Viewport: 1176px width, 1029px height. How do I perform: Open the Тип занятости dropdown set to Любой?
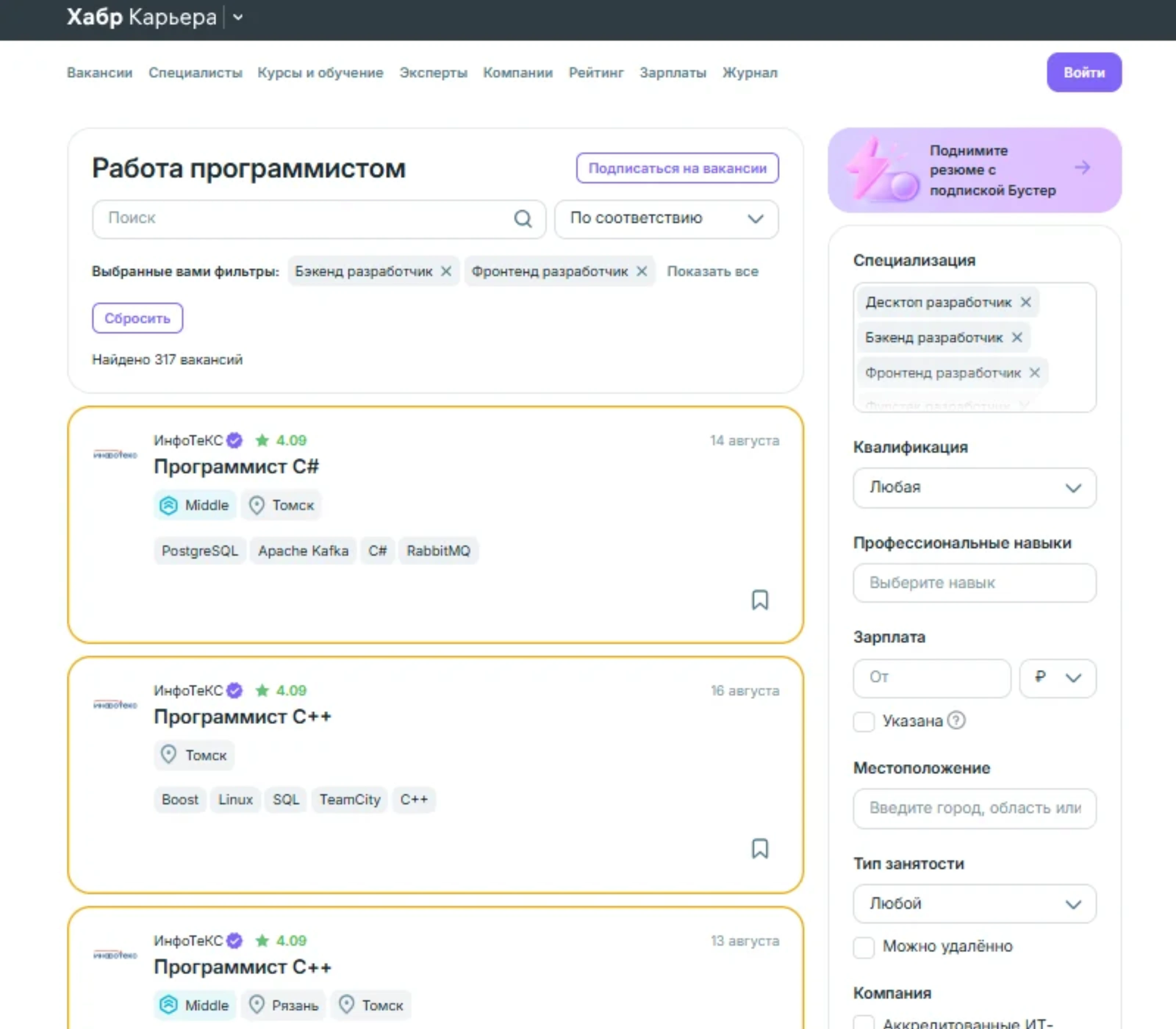(x=975, y=904)
